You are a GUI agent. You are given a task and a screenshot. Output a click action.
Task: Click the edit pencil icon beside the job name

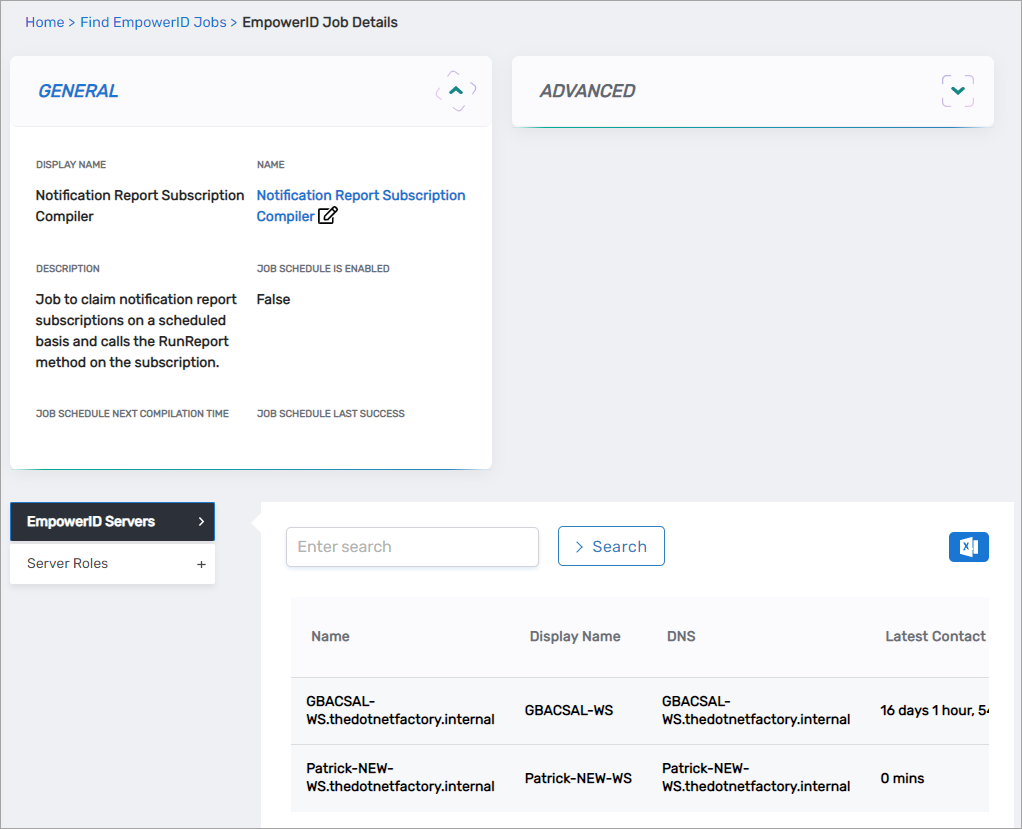click(326, 216)
